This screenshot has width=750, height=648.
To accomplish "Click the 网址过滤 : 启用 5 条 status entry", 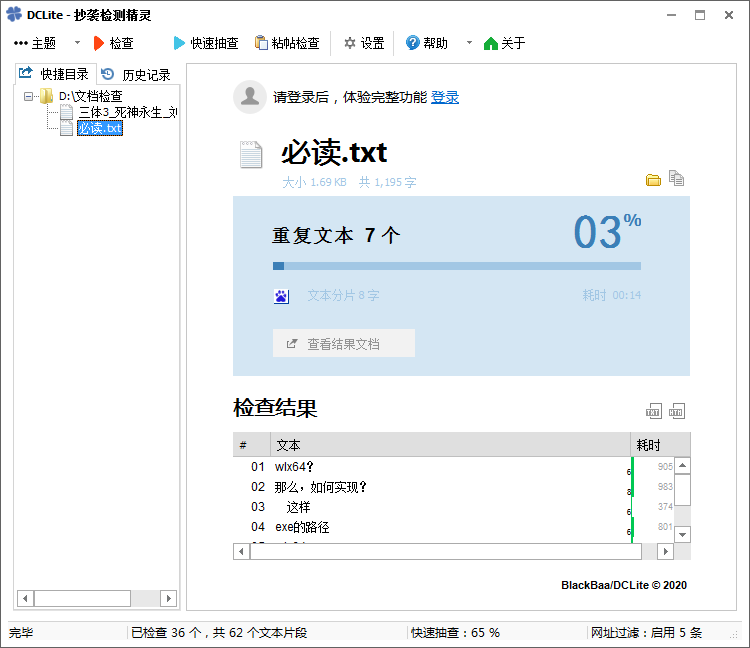I will [646, 633].
